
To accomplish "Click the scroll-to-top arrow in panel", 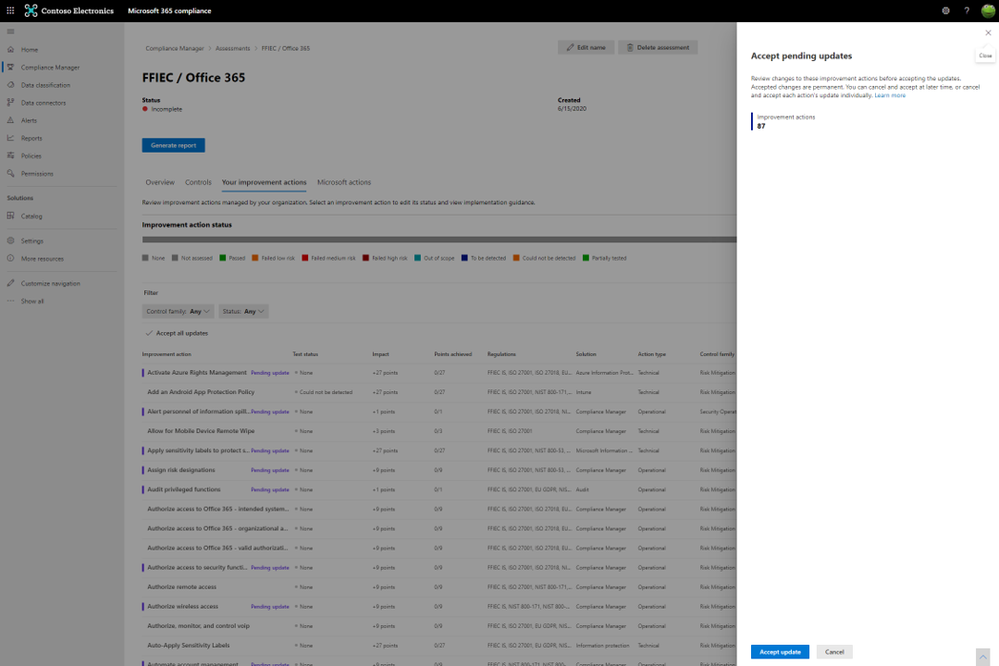I will tap(982, 656).
